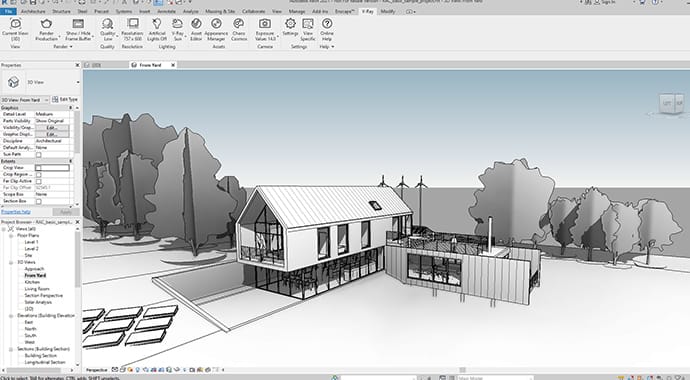Open the Kitchen 3D view

[x=32, y=282]
